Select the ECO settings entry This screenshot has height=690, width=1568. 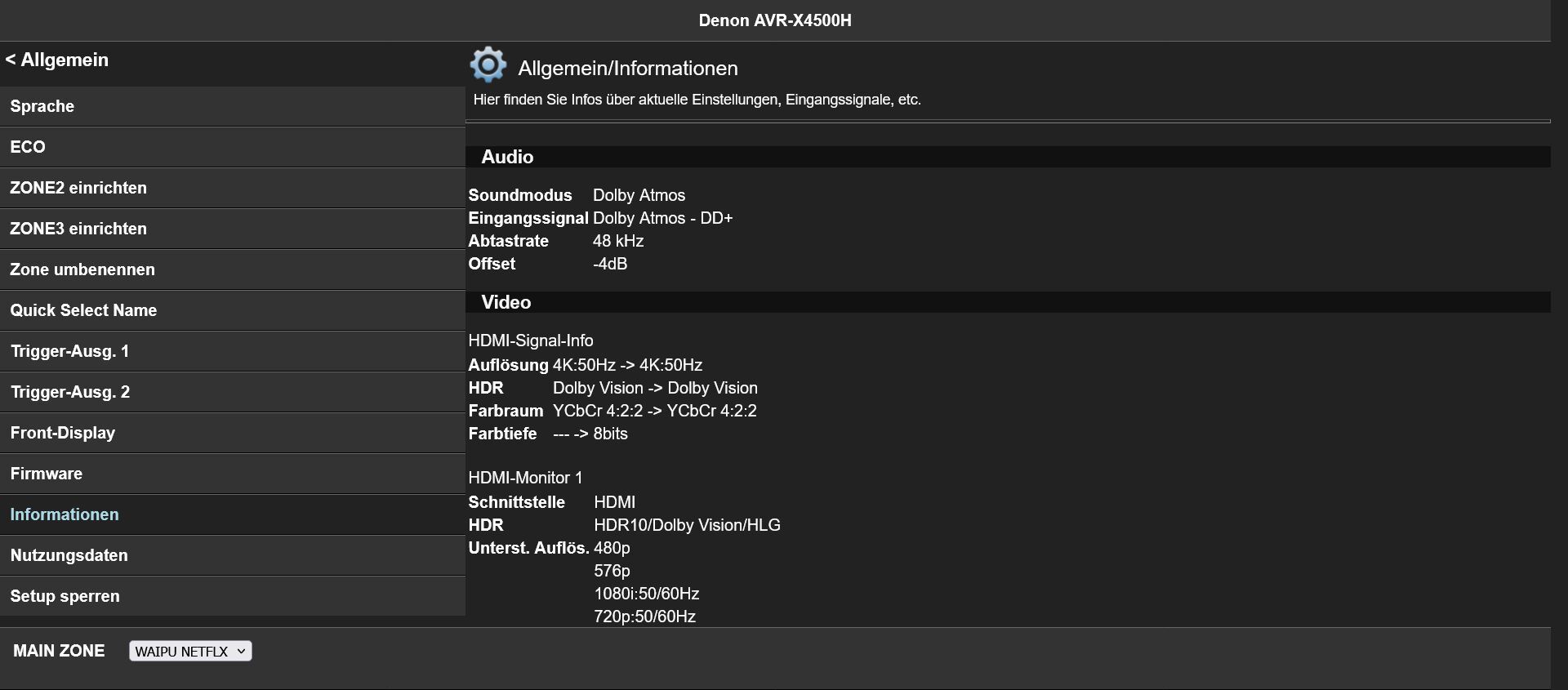(28, 147)
